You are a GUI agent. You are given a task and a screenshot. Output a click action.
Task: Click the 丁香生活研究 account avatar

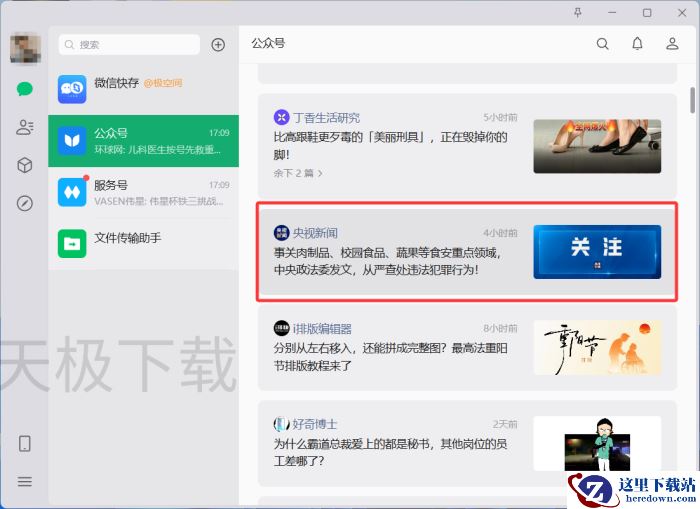pyautogui.click(x=281, y=117)
